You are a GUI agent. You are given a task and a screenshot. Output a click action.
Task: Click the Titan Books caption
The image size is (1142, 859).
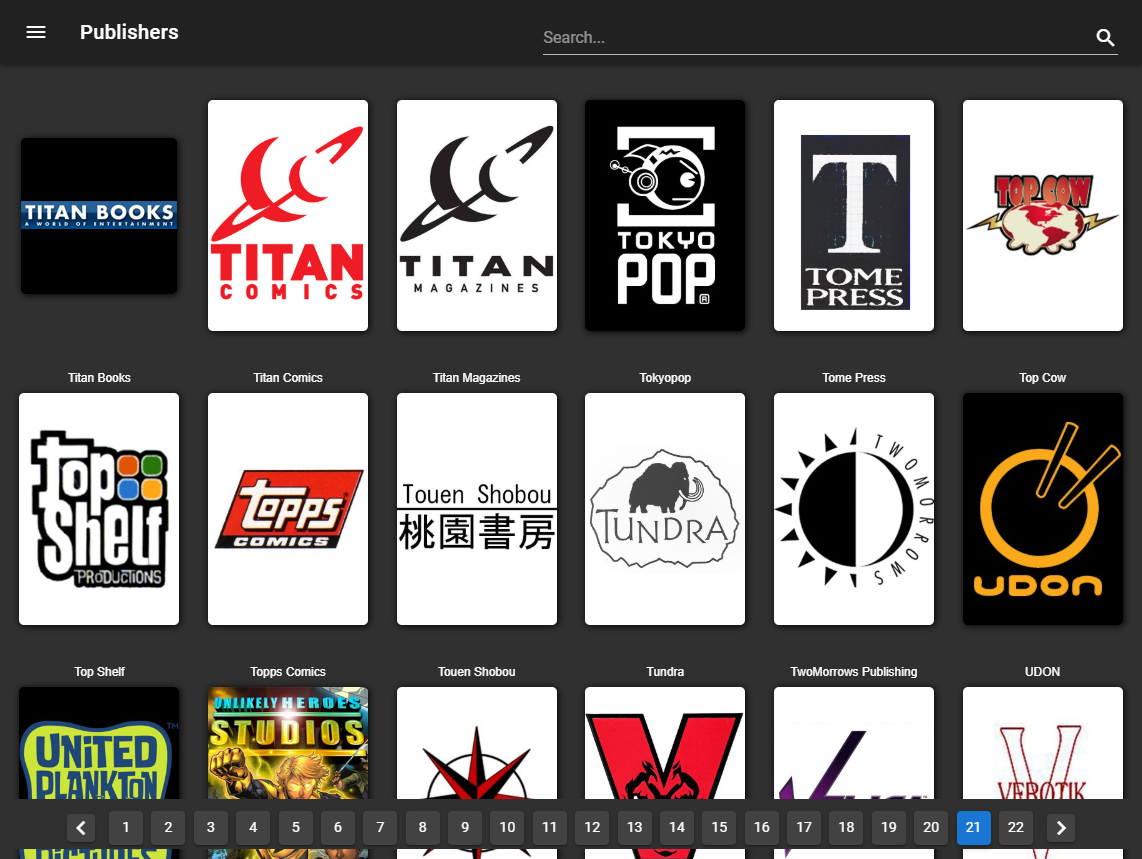pyautogui.click(x=99, y=377)
